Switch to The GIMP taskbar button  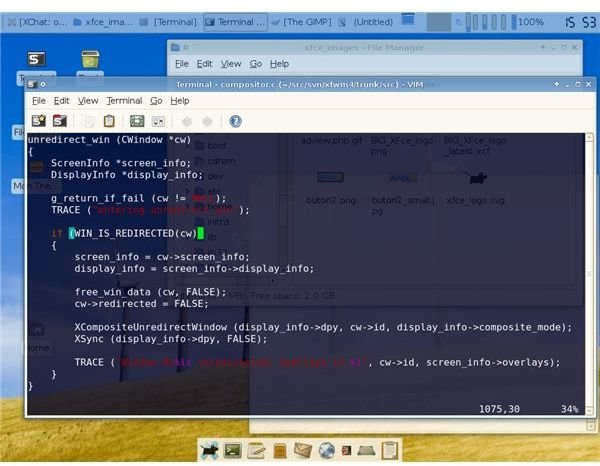point(301,22)
